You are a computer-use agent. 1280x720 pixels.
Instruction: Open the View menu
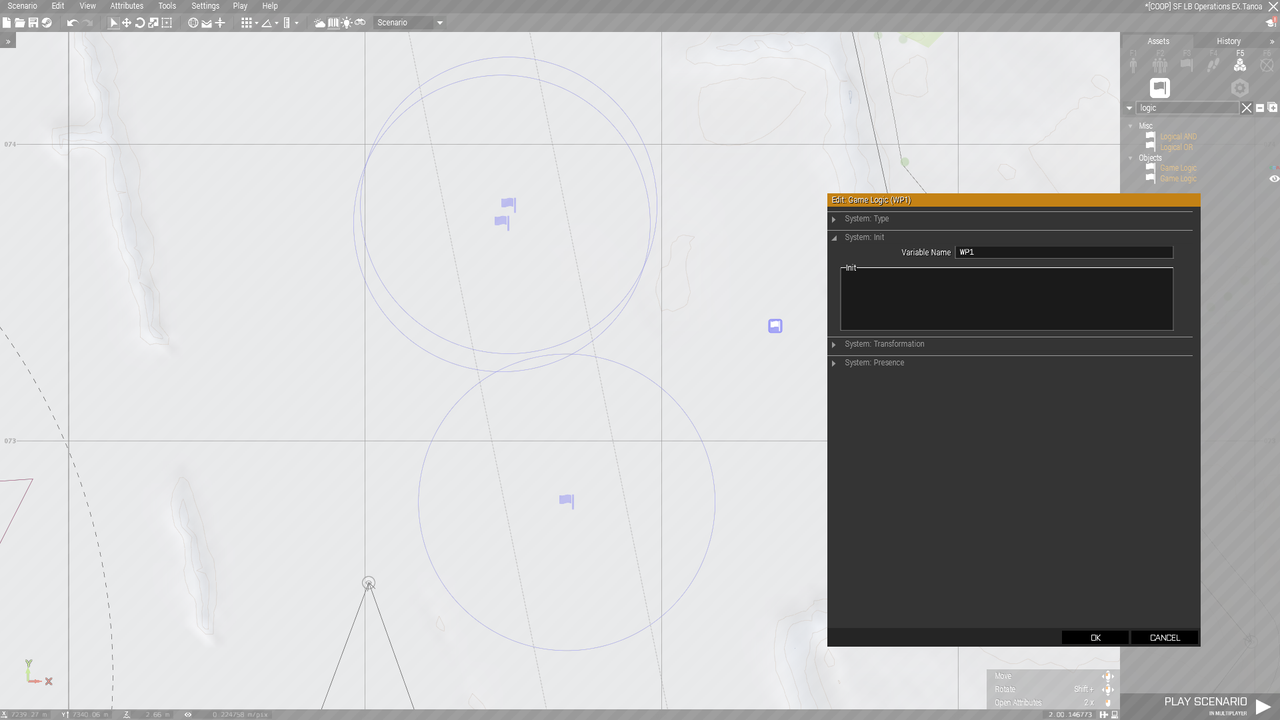point(88,6)
